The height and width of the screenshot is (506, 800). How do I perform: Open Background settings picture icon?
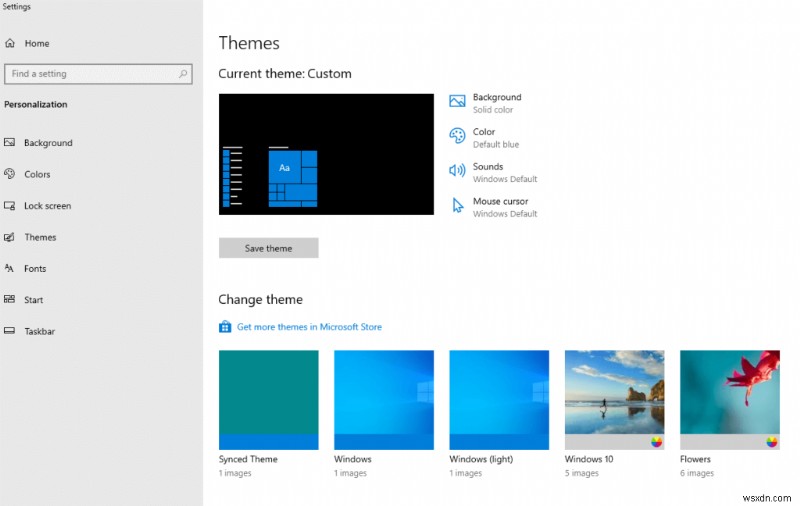point(457,101)
